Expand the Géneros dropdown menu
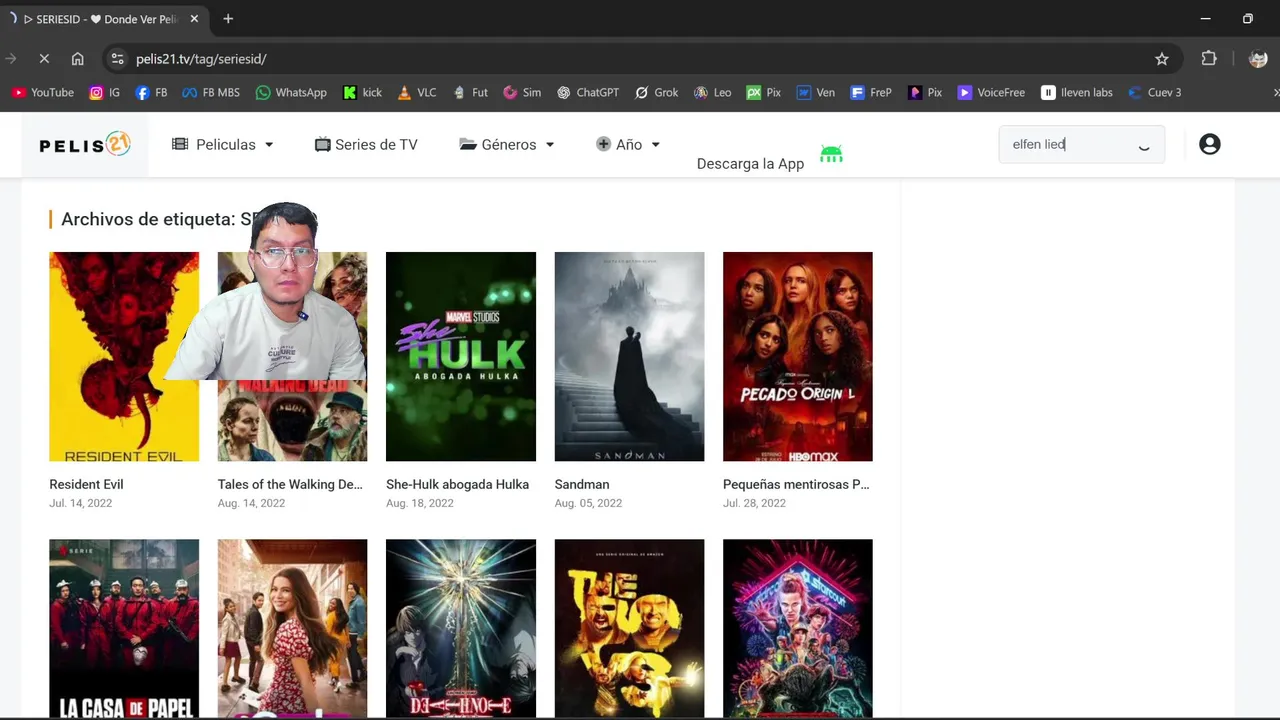 507,144
